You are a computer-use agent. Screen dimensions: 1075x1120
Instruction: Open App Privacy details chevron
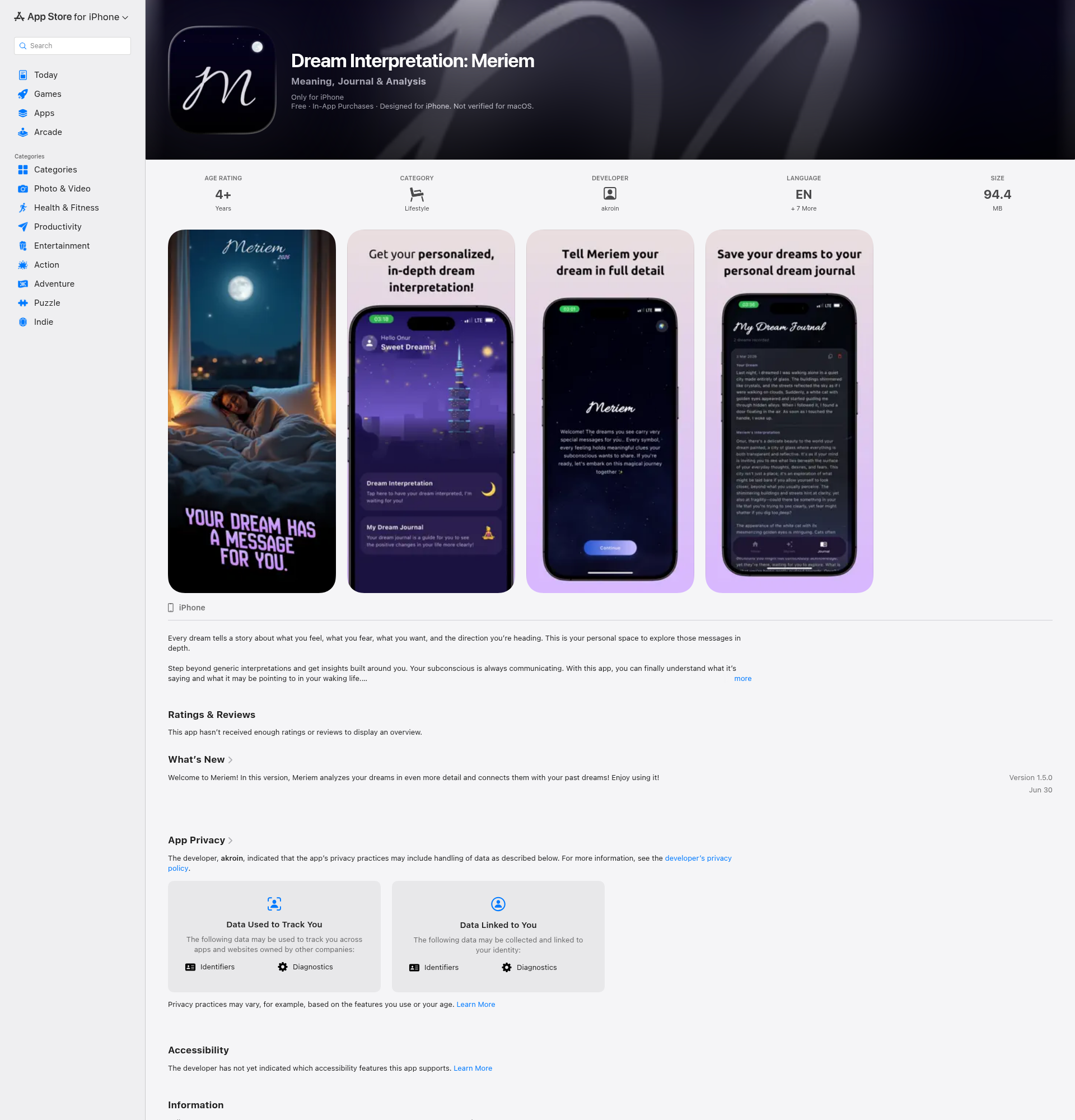(x=230, y=841)
